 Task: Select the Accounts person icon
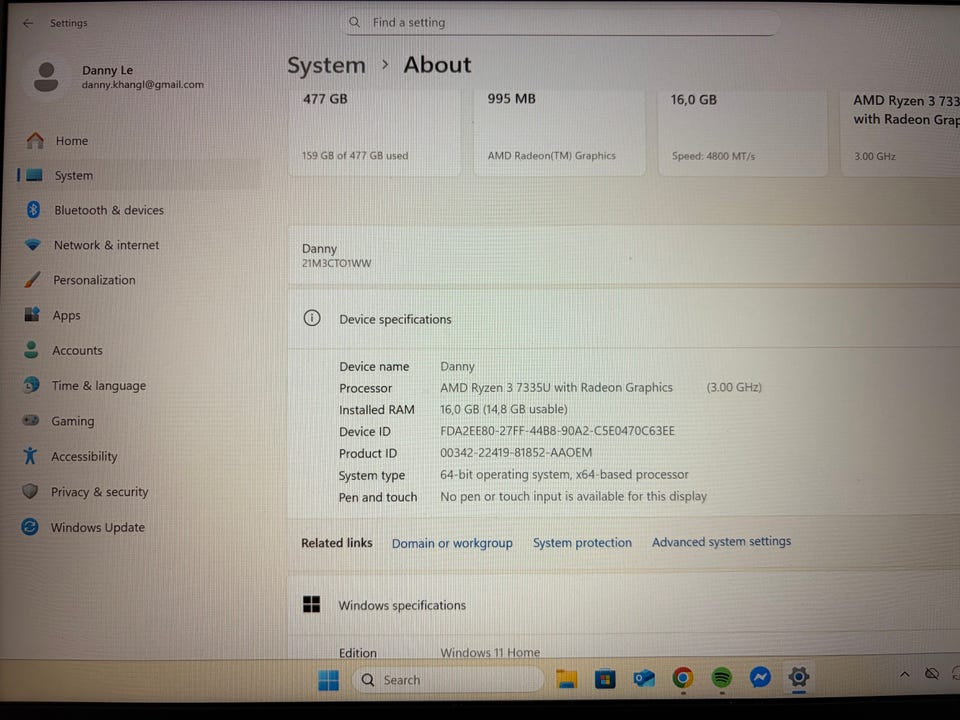tap(31, 350)
